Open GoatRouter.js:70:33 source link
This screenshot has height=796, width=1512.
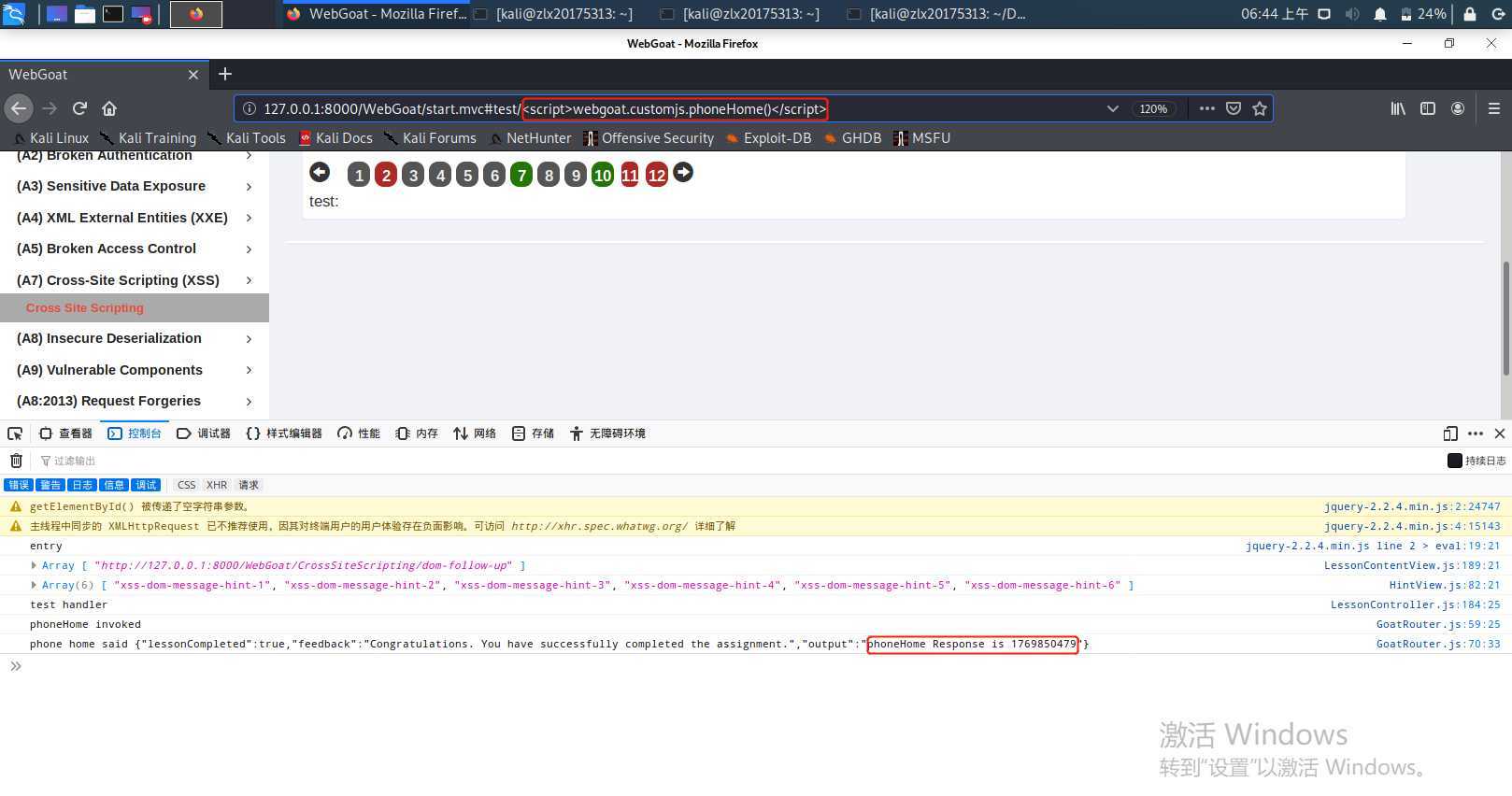pyautogui.click(x=1438, y=644)
